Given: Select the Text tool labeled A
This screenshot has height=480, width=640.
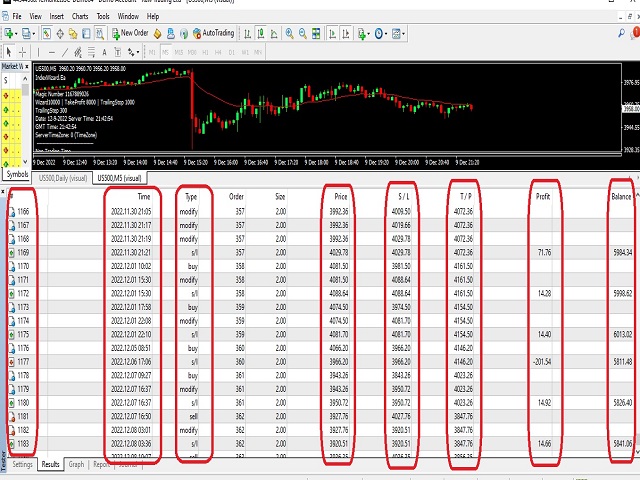Looking at the screenshot, I should (x=104, y=52).
